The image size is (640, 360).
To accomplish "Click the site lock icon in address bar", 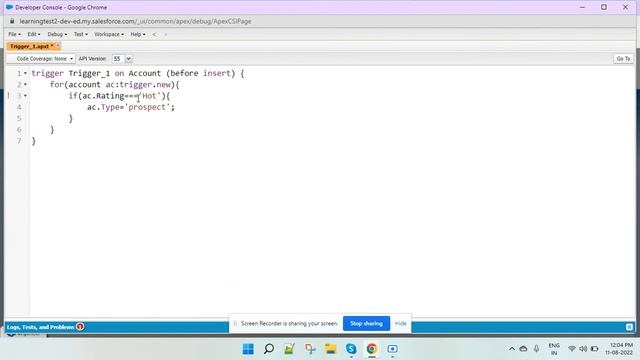I will tap(12, 21).
